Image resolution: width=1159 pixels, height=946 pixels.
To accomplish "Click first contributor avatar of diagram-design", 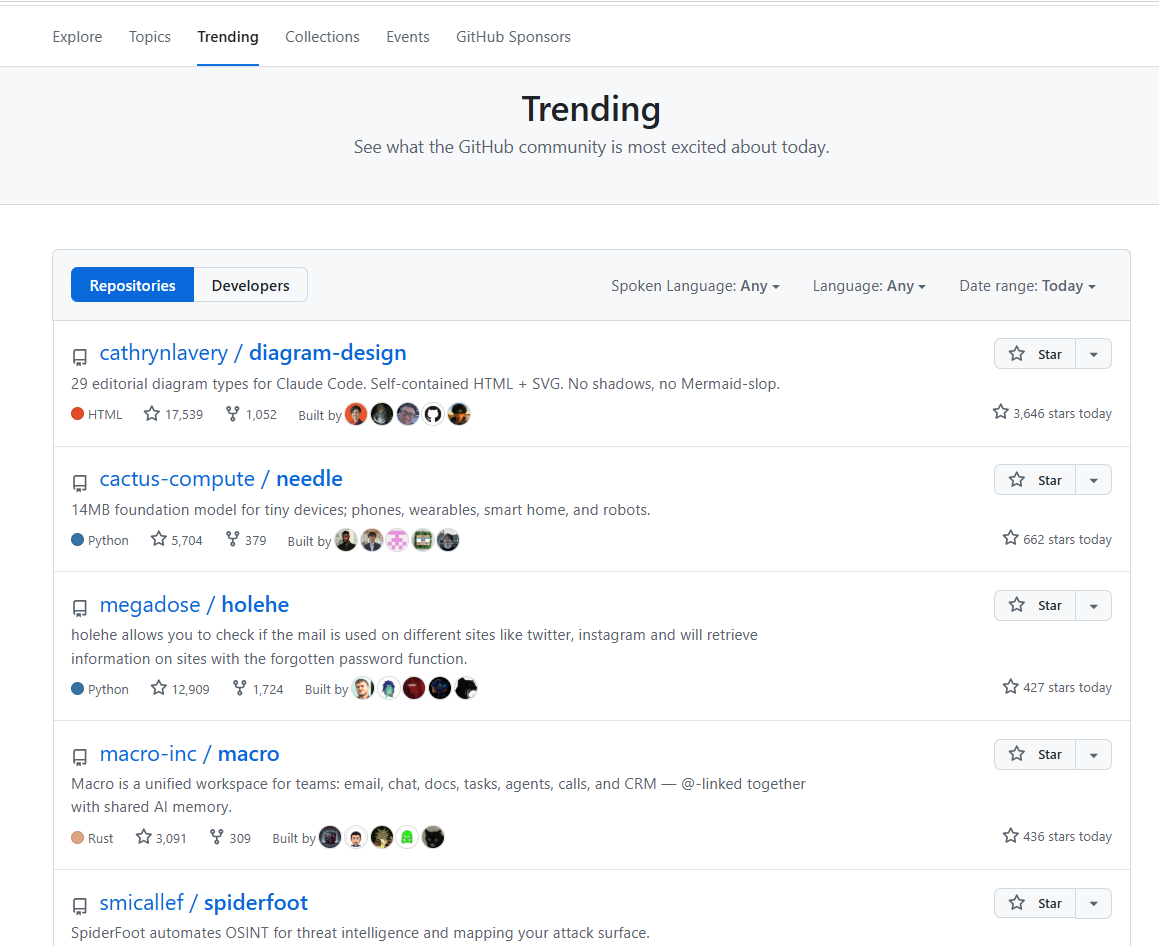I will [356, 414].
